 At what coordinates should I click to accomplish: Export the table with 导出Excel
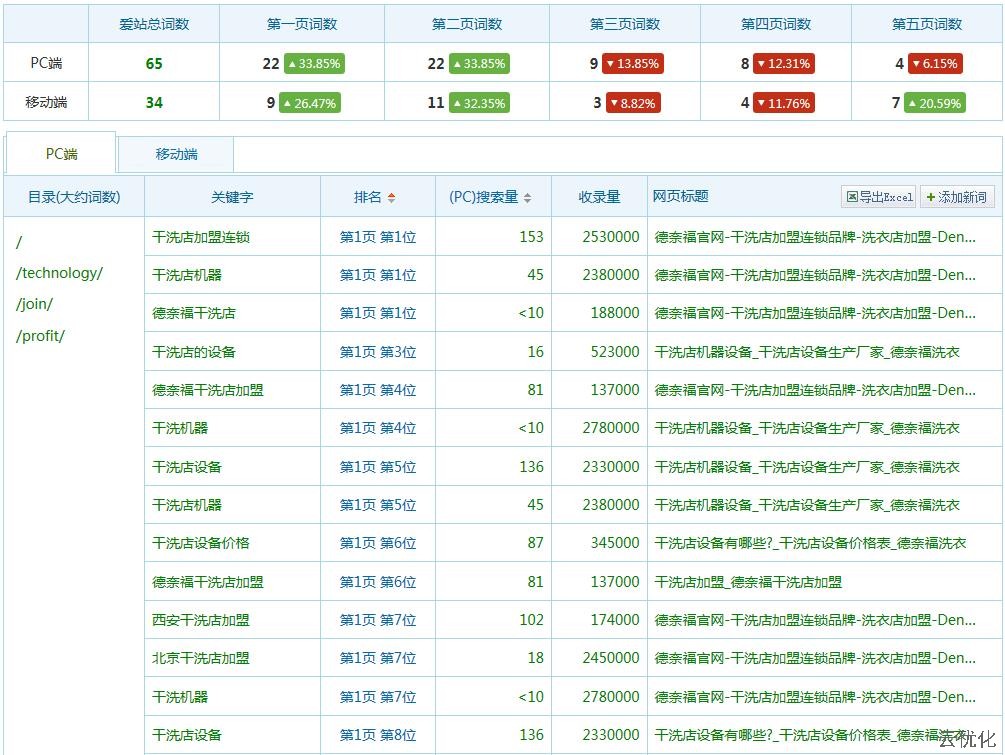pos(879,197)
